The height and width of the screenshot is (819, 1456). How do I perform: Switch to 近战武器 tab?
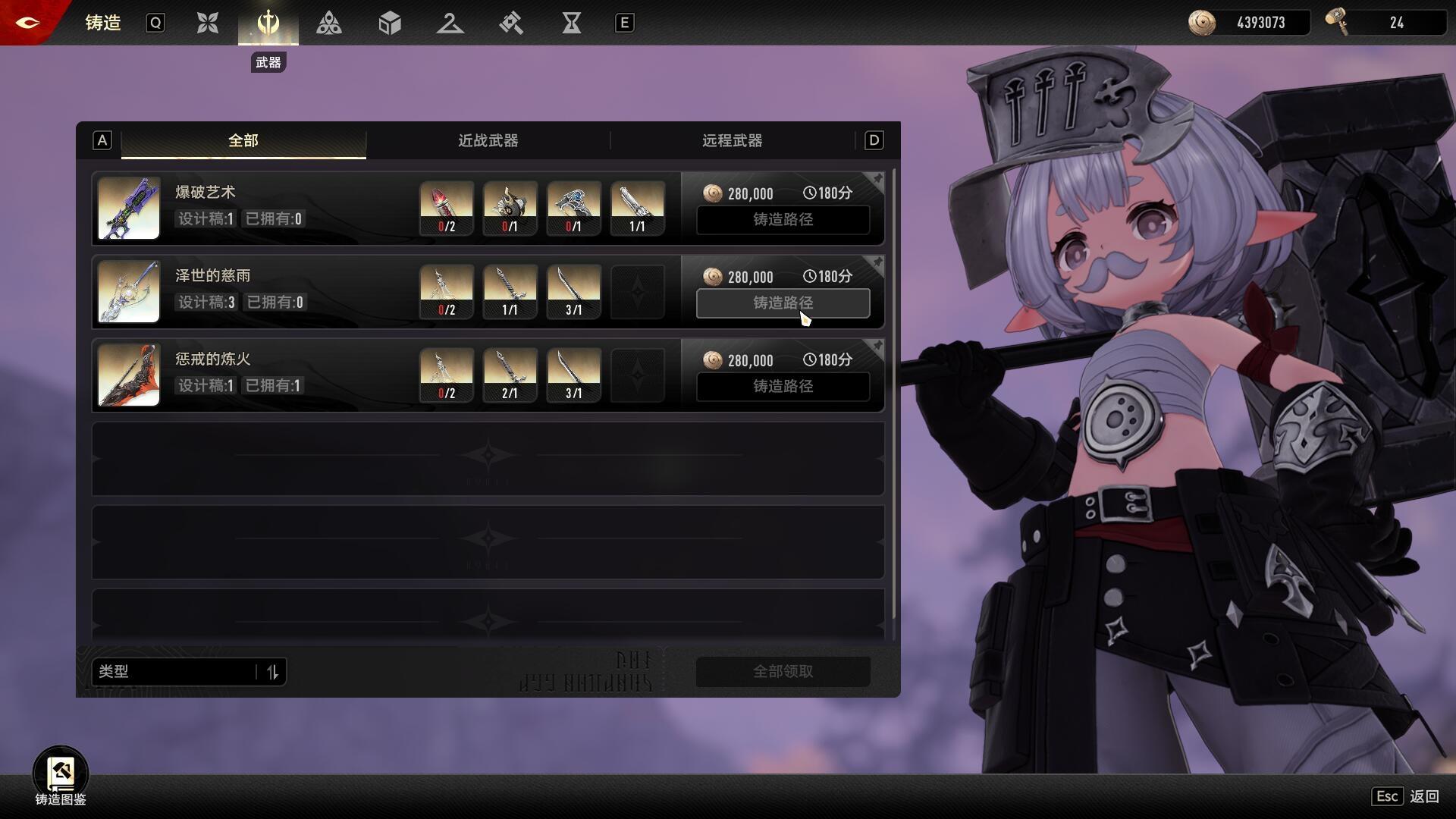pyautogui.click(x=488, y=141)
